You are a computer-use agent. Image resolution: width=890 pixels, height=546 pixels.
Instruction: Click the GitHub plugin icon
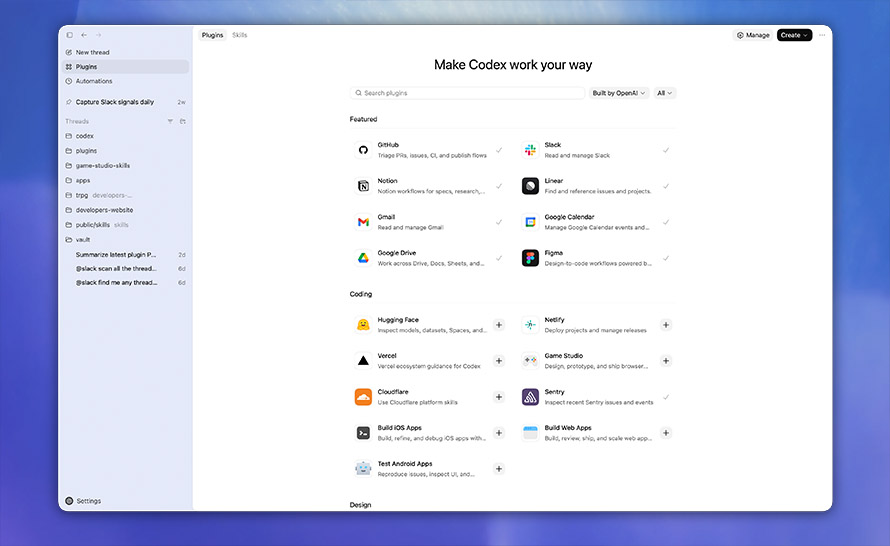point(363,150)
